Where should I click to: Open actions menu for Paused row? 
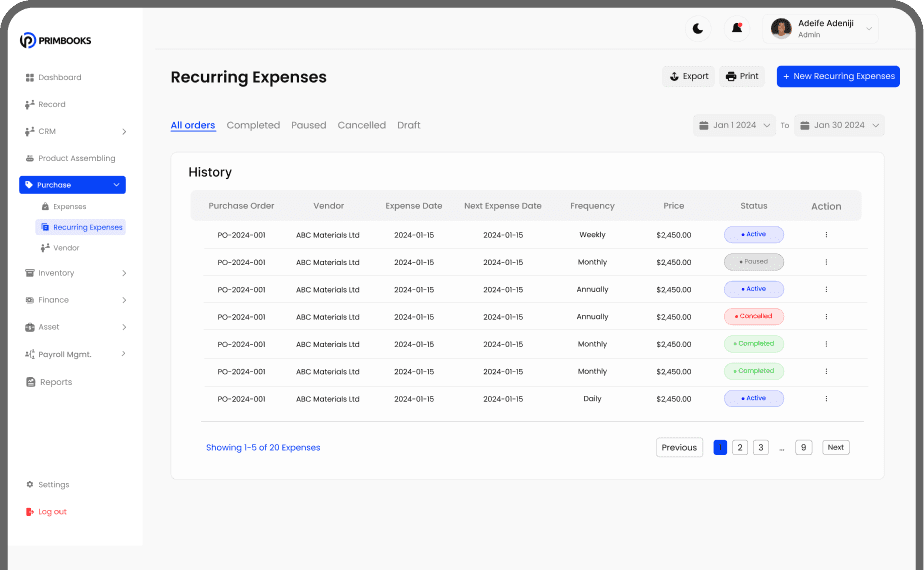[x=826, y=262]
